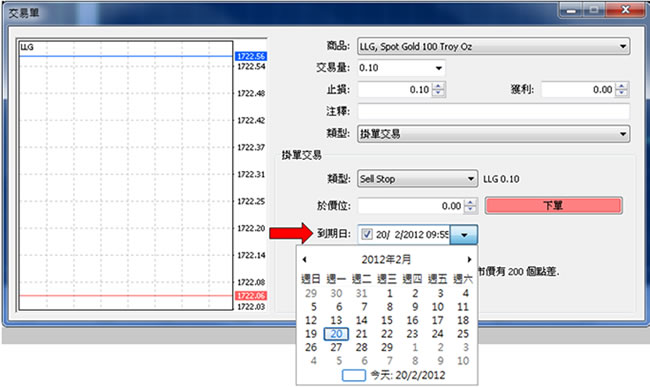Click the blue 1722.56 price label
The width and height of the screenshot is (650, 387).
(251, 56)
